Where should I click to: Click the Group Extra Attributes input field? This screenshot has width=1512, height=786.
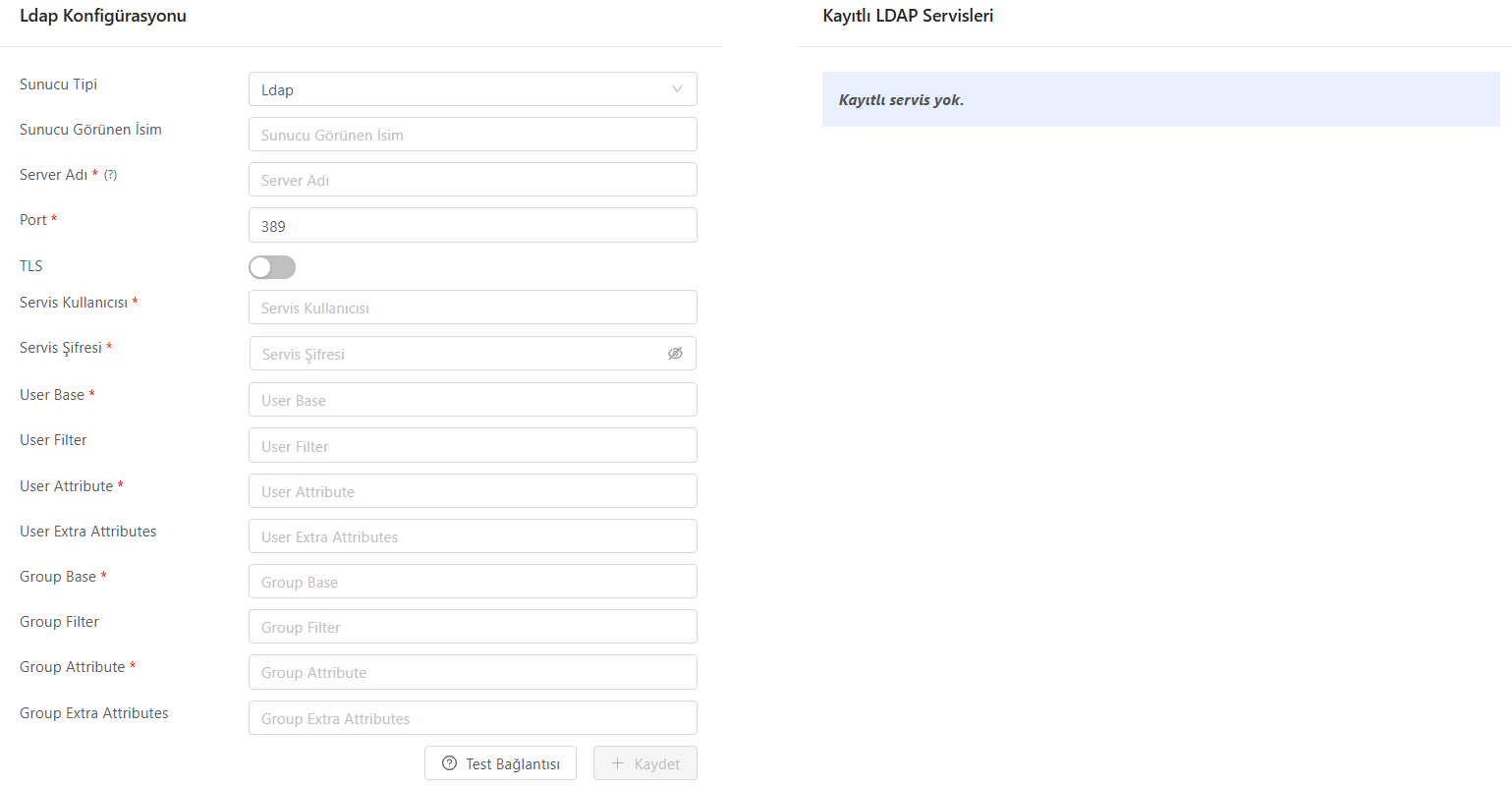[x=472, y=718]
